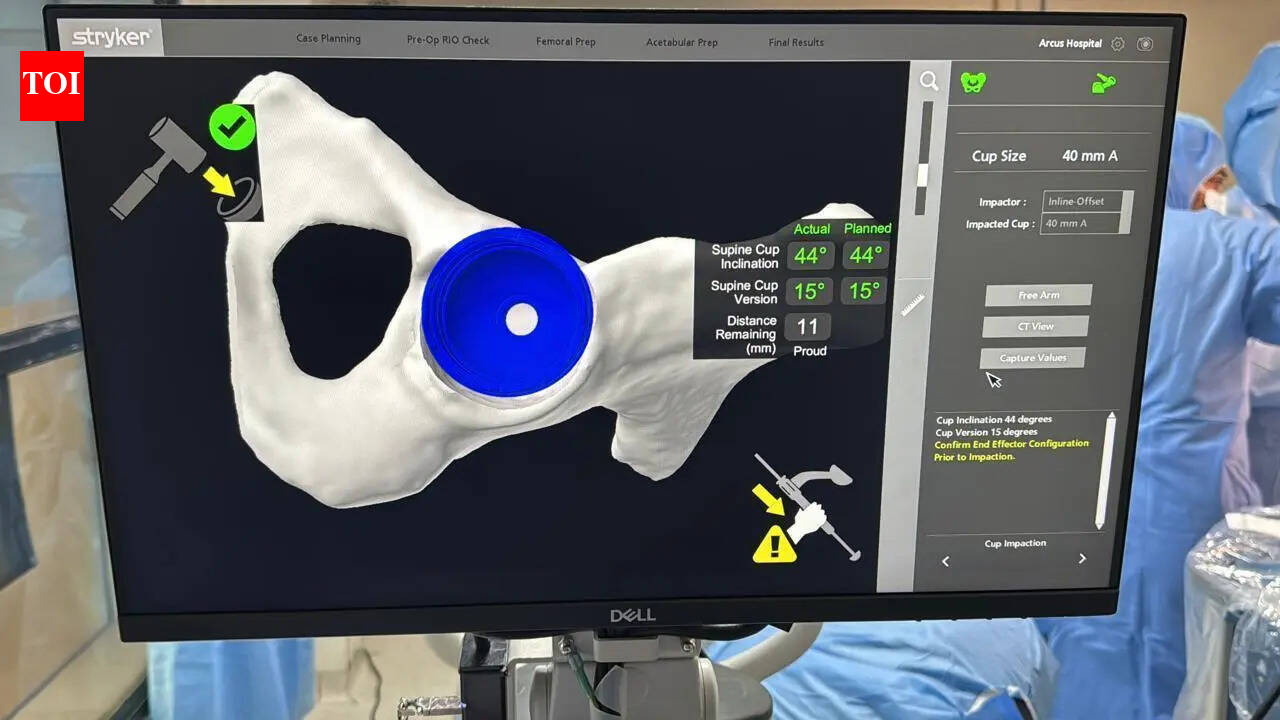
Task: Click the magnifier zoom icon
Action: [x=929, y=81]
